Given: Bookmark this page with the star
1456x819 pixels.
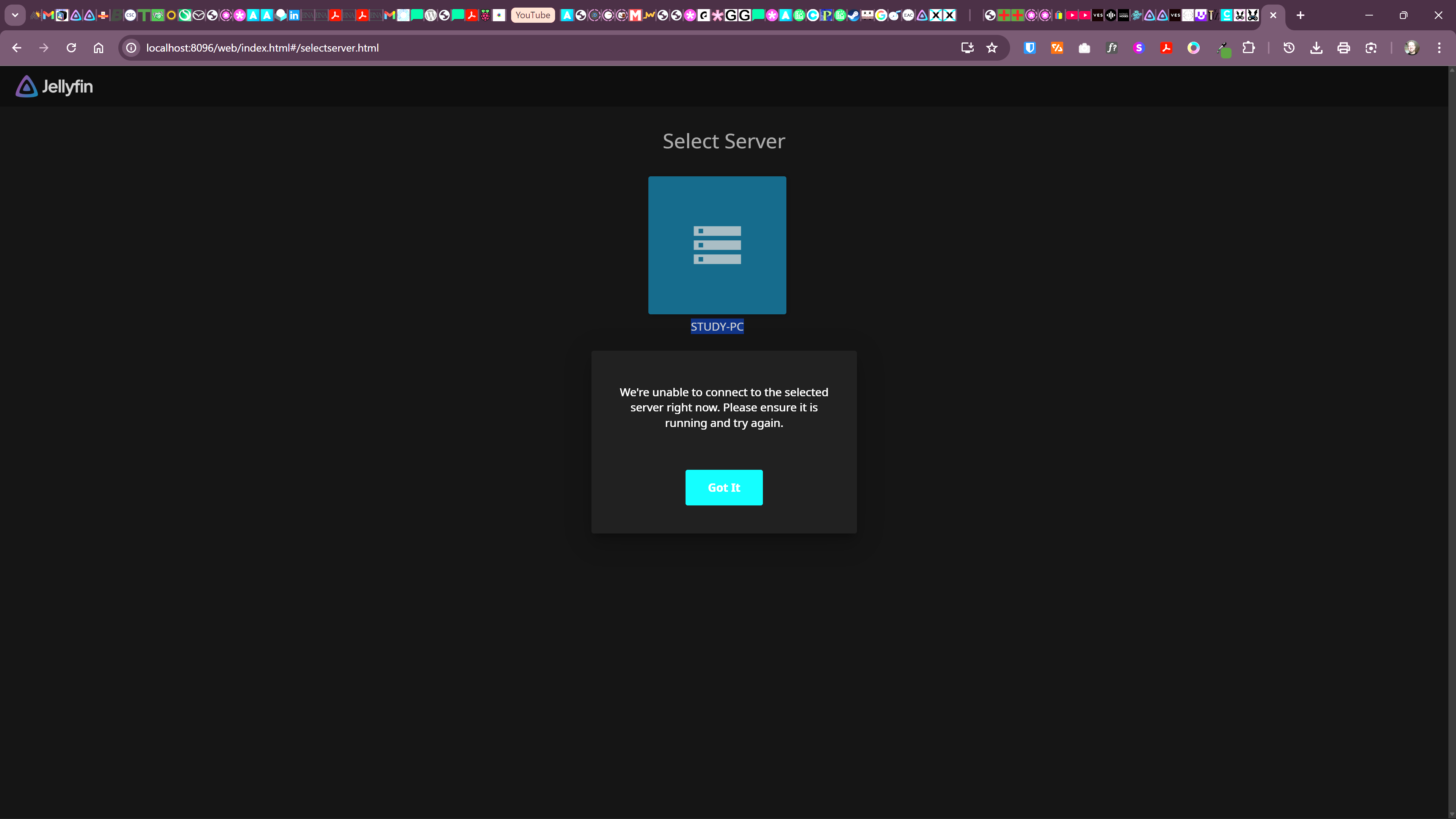Looking at the screenshot, I should (x=992, y=48).
